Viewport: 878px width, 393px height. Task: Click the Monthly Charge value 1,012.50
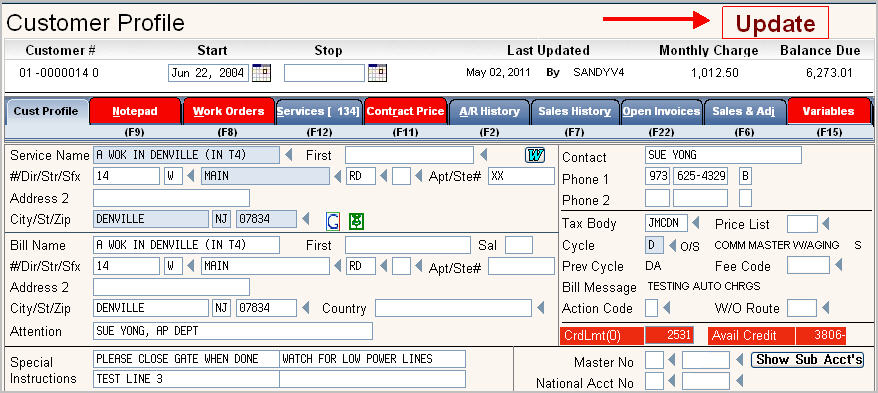(715, 73)
